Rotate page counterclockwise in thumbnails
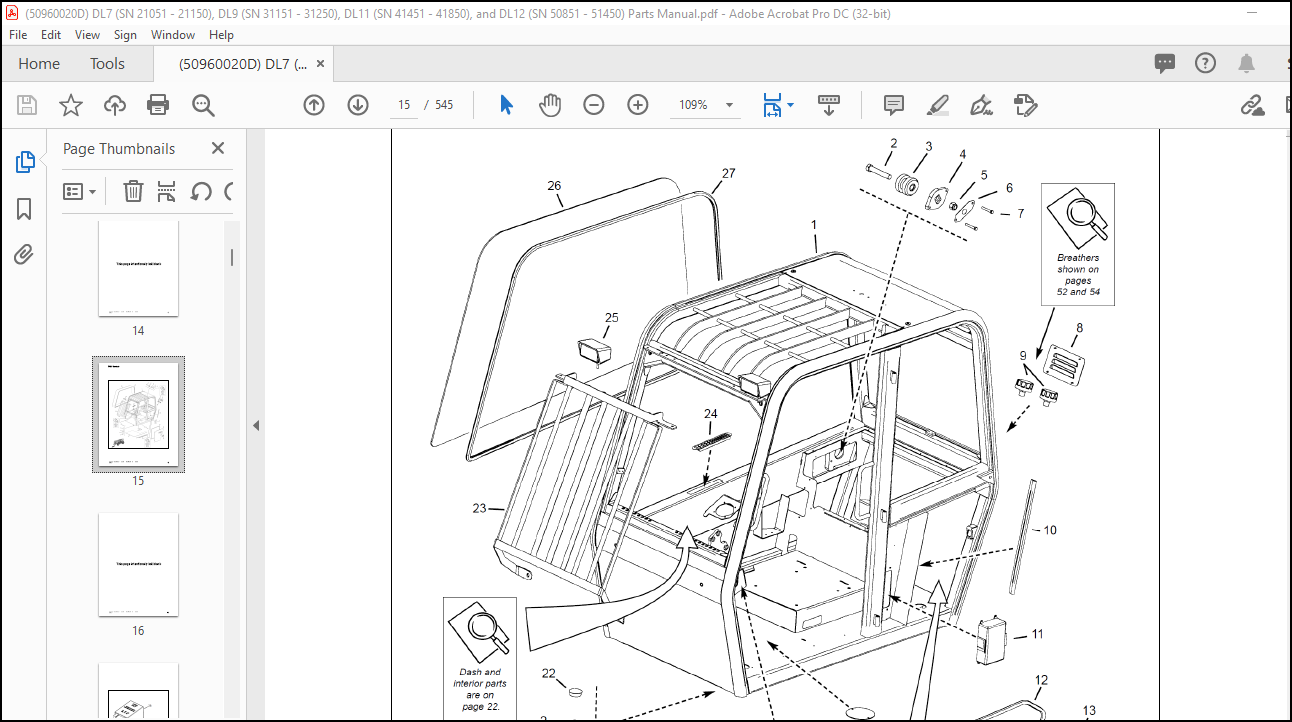Screen dimensions: 1292x722 click(201, 191)
